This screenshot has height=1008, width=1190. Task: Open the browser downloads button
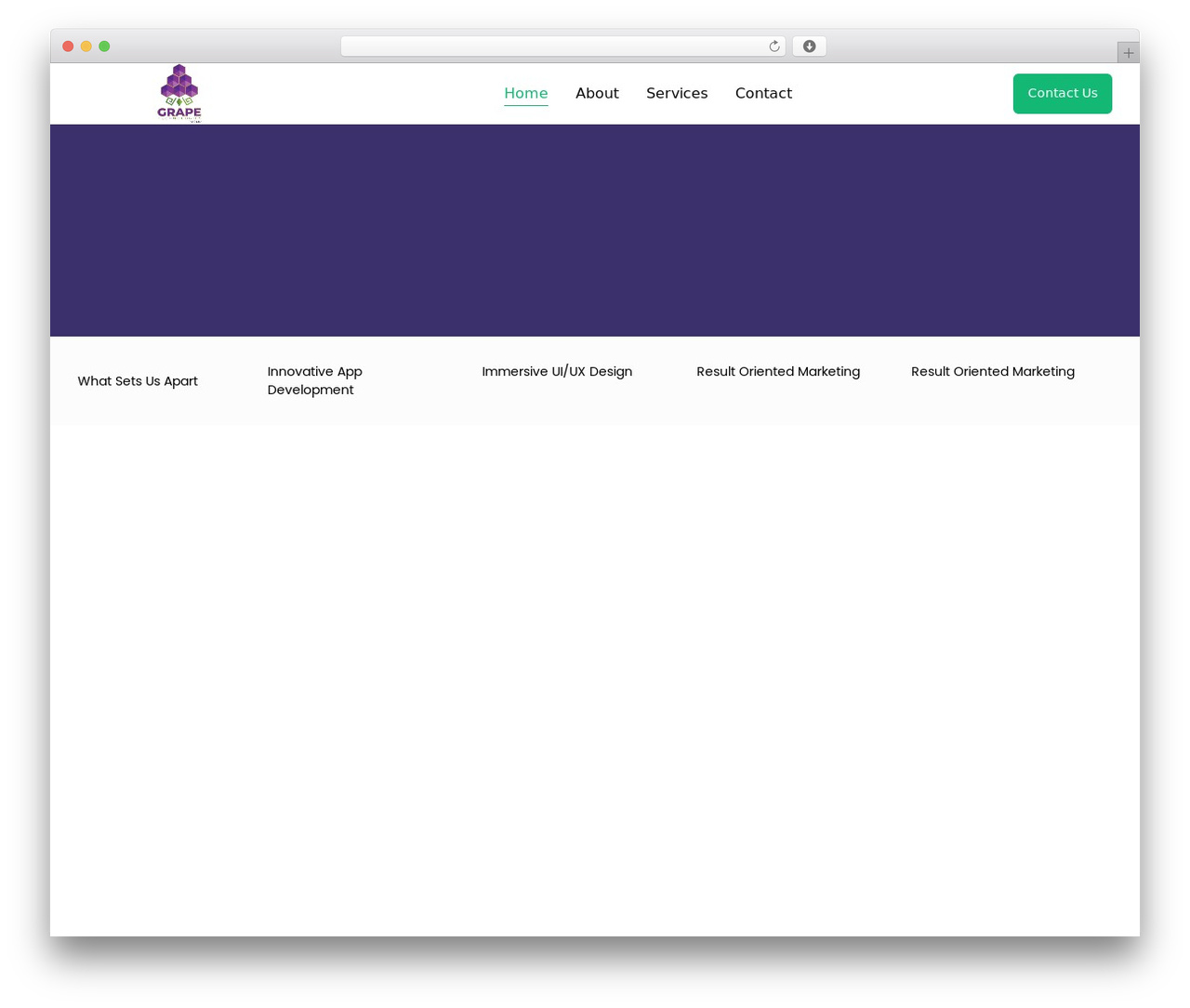pos(809,46)
